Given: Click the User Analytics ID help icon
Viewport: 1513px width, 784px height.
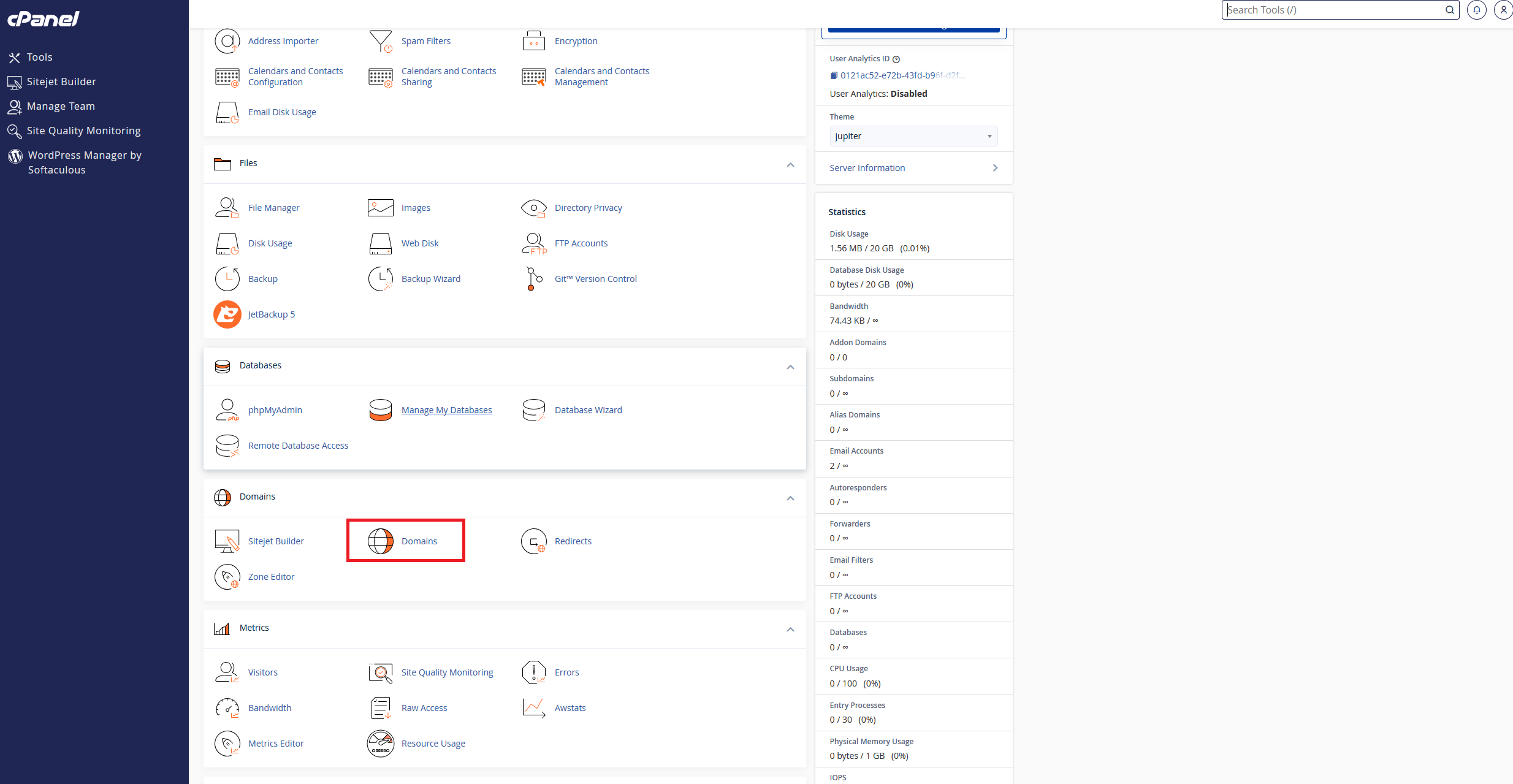Looking at the screenshot, I should click(x=896, y=59).
